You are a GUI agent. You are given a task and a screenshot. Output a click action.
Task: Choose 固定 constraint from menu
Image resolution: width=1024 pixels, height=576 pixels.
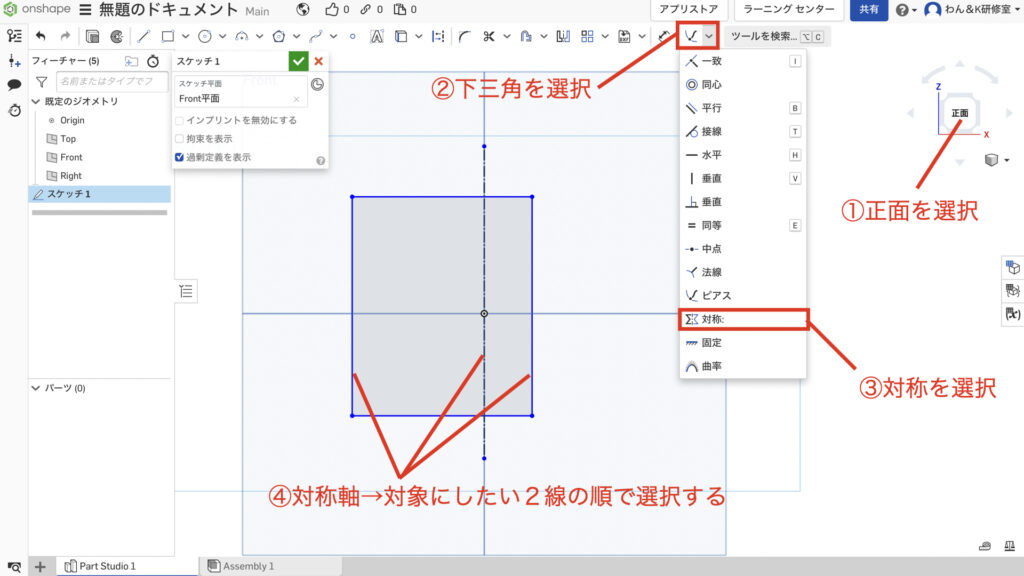click(x=743, y=343)
